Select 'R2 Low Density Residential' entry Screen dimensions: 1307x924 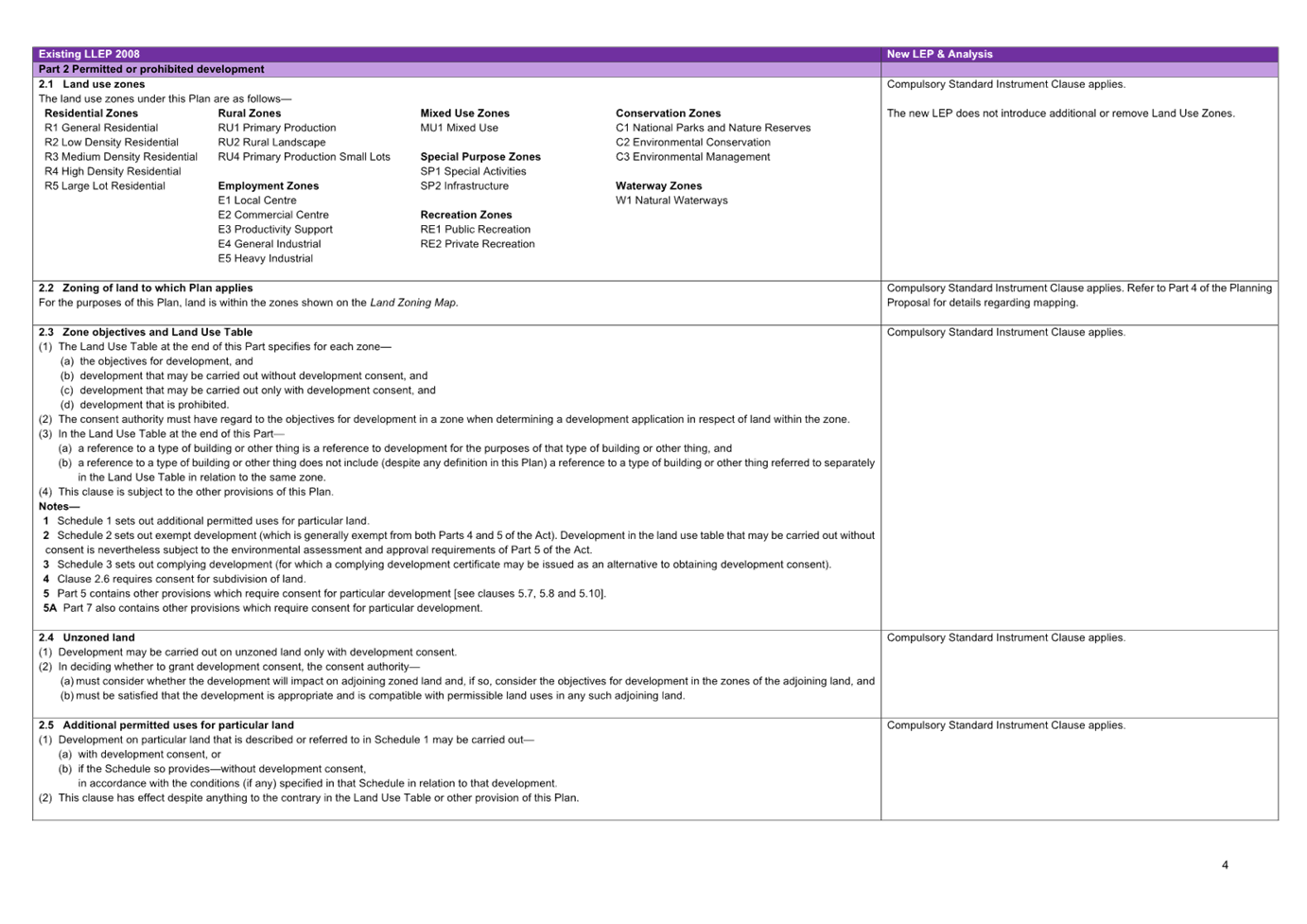tap(112, 143)
